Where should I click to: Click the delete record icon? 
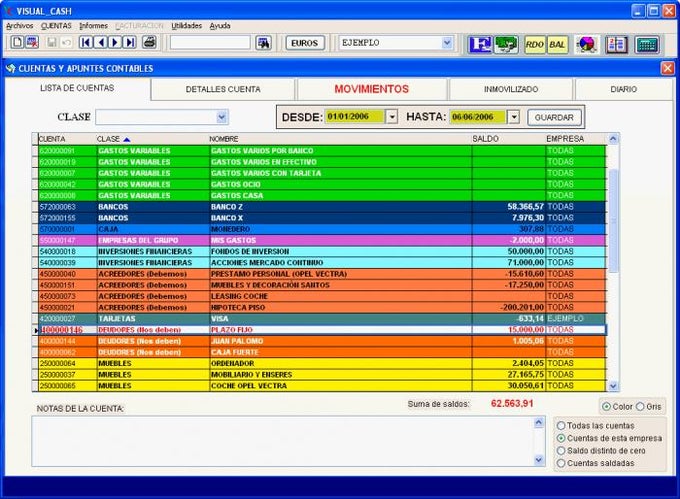(33, 42)
